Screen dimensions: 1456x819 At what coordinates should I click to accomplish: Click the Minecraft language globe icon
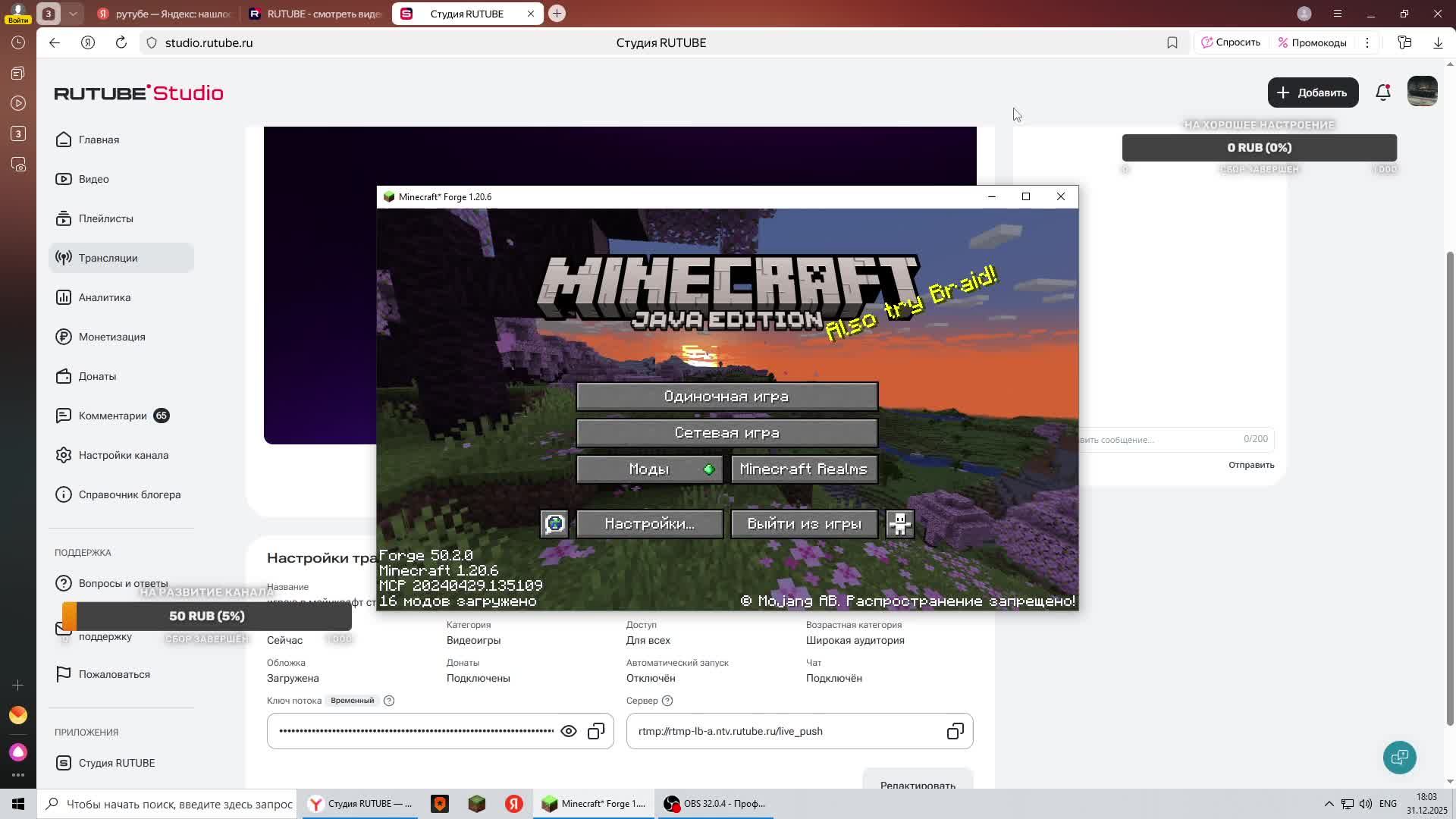point(554,524)
